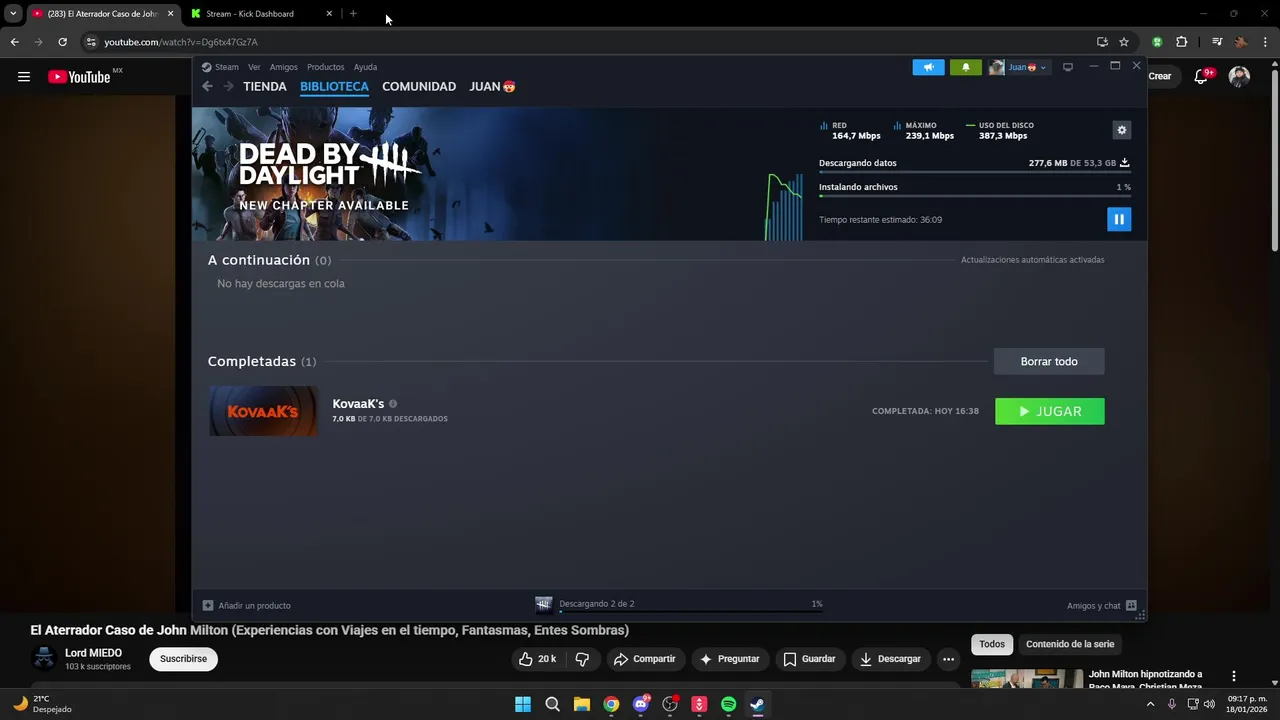1280x720 pixels.
Task: Open Steam notifications bell
Action: coord(966,67)
